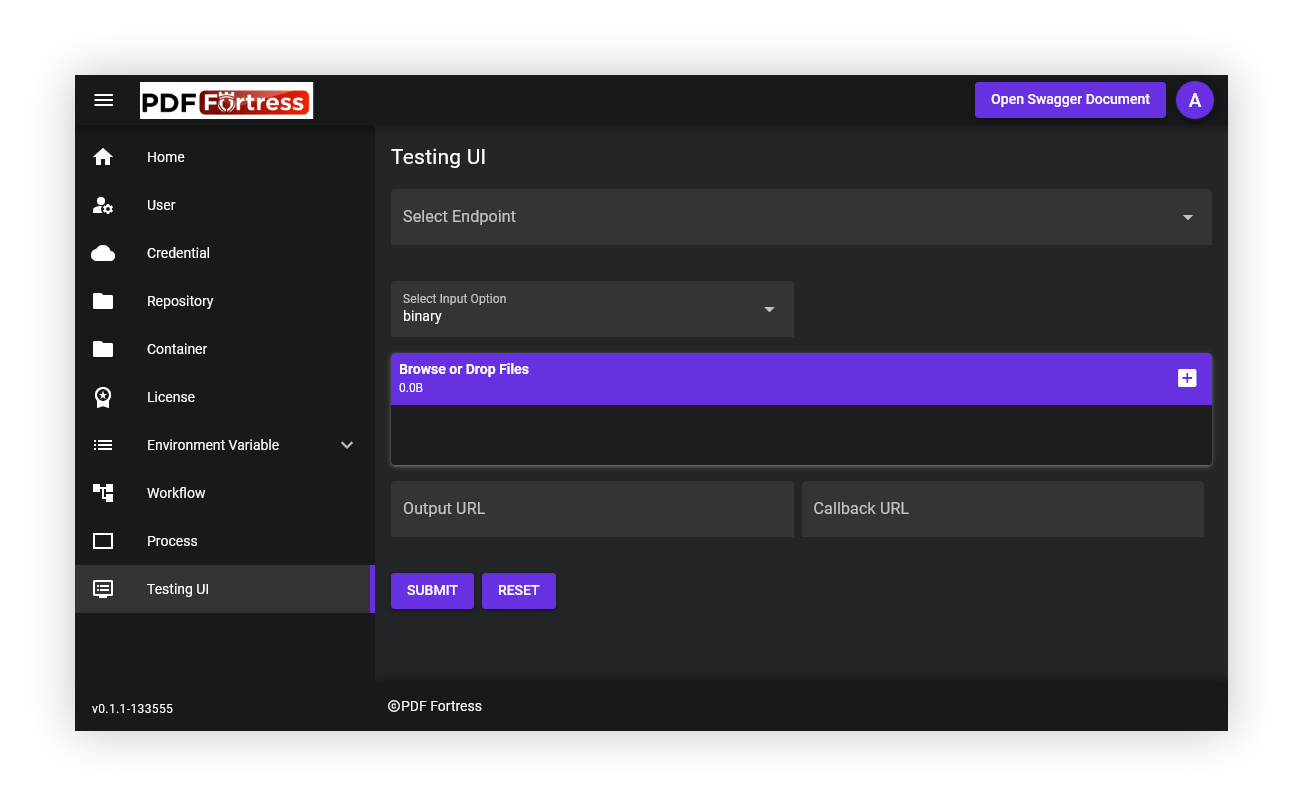Click the plus icon to add files
Screen dimensions: 1303x806
1187,378
